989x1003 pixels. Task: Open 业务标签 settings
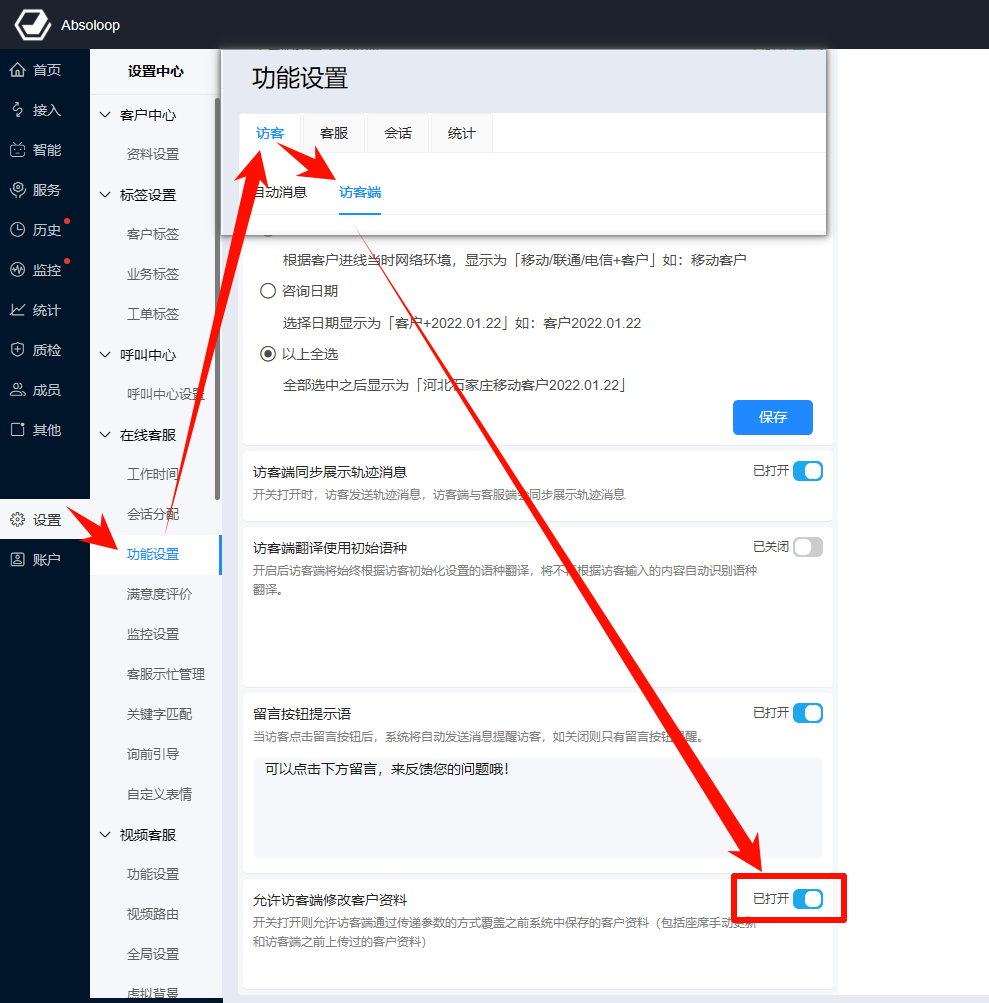[153, 274]
